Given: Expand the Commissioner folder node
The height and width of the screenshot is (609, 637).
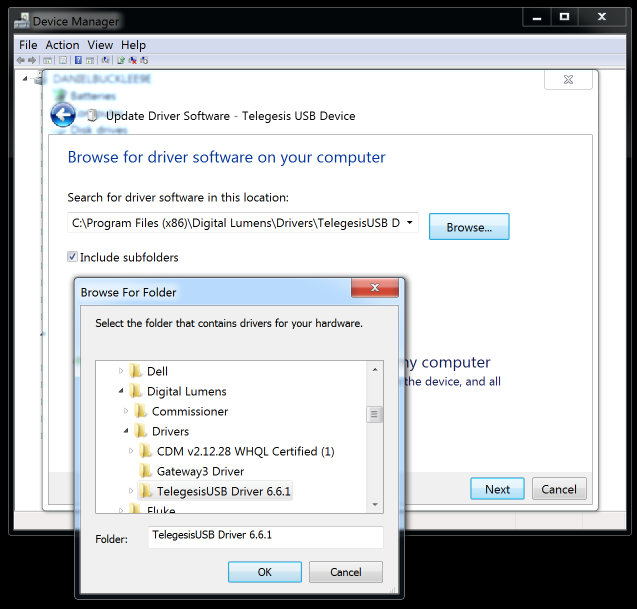Looking at the screenshot, I should [x=126, y=411].
